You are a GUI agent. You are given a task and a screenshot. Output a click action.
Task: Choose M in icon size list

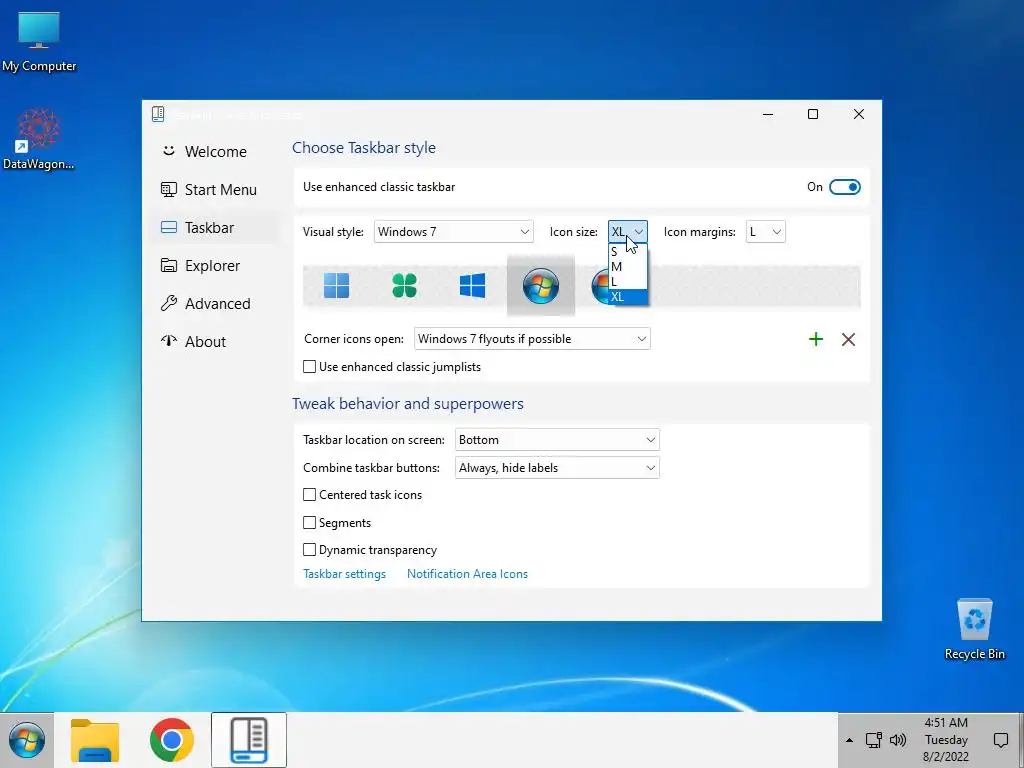point(628,266)
